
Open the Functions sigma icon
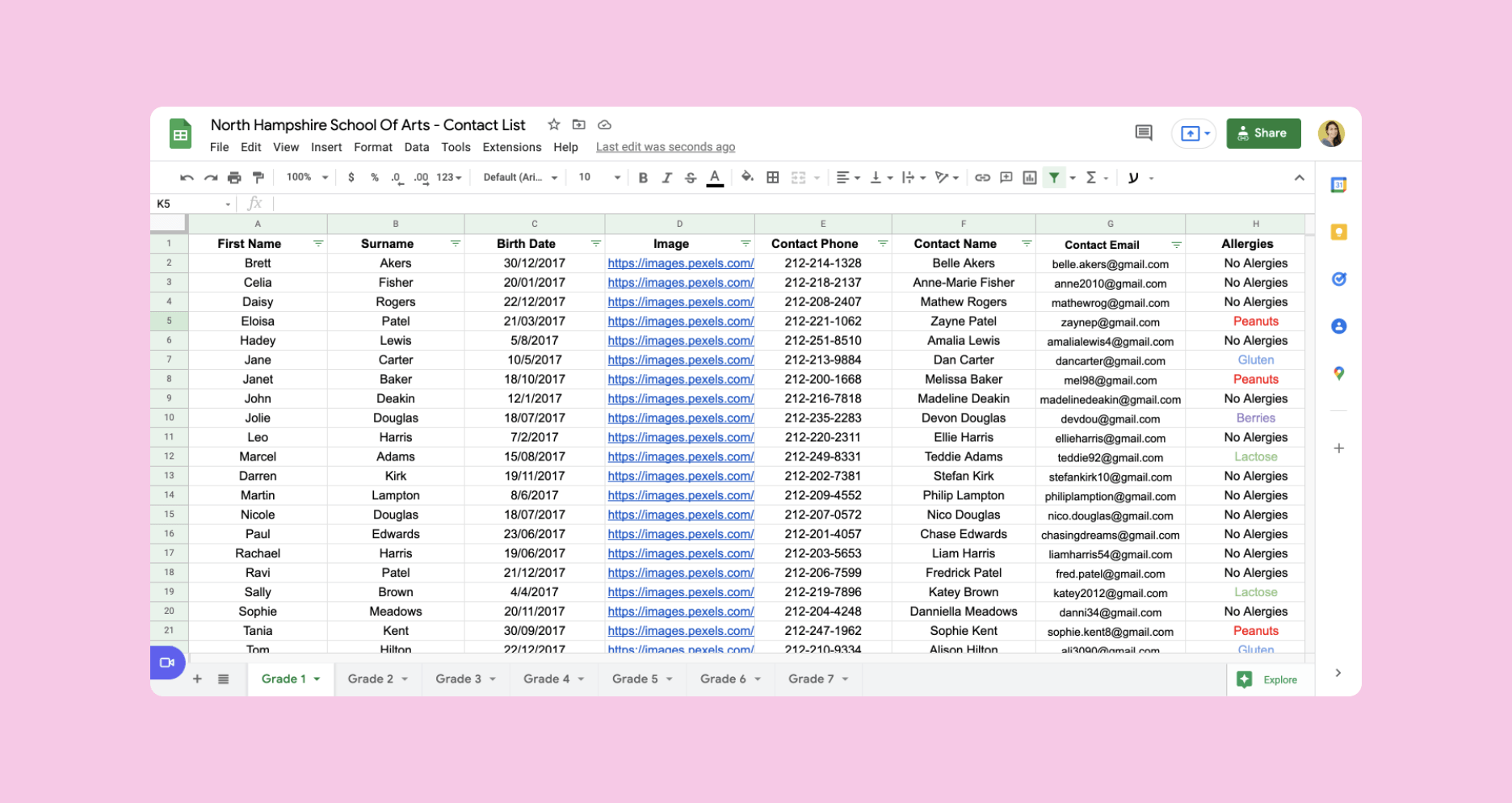pyautogui.click(x=1091, y=178)
